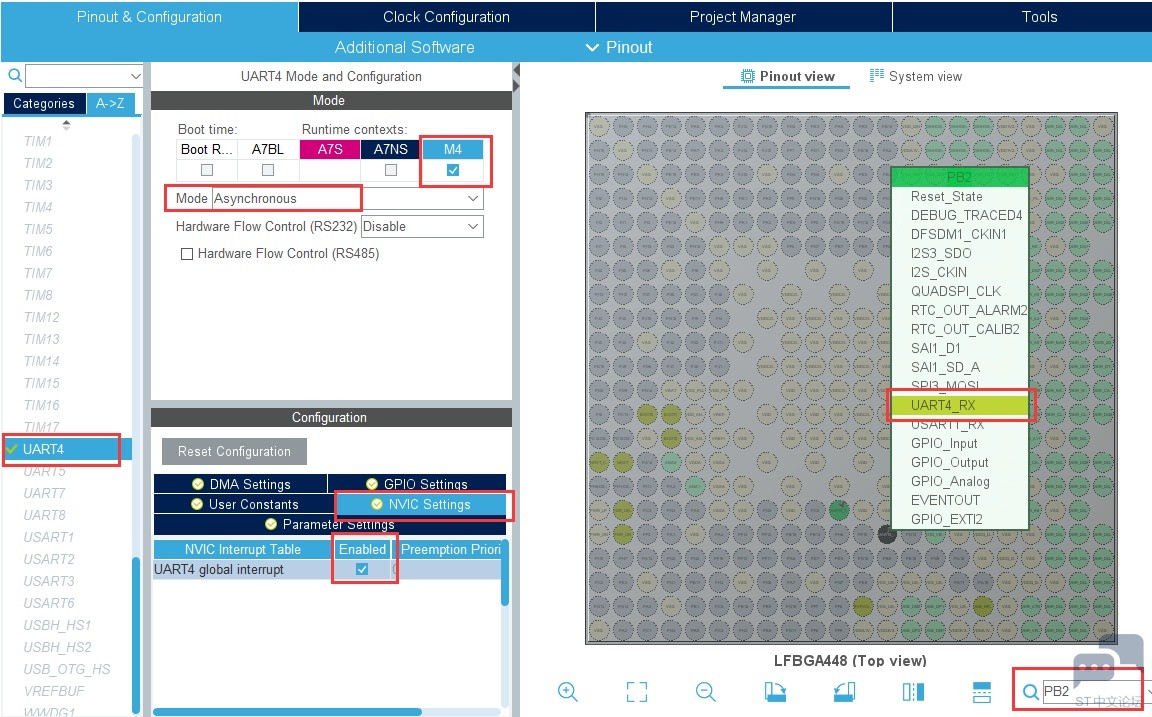Click the zoom in icon below pinout

click(568, 691)
